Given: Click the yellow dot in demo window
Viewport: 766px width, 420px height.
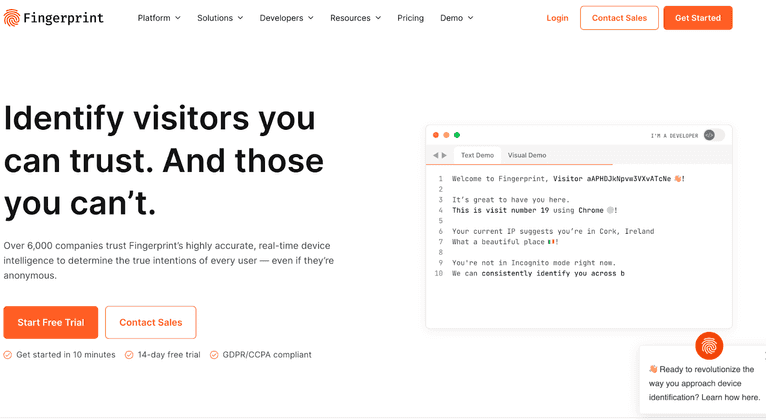Looking at the screenshot, I should pos(447,134).
